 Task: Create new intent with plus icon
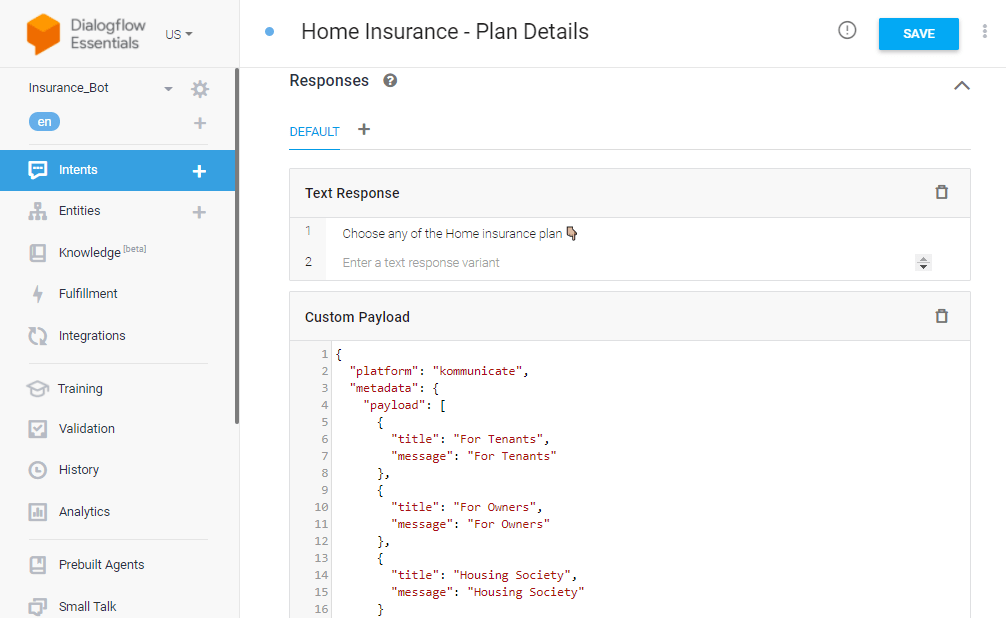(x=200, y=171)
